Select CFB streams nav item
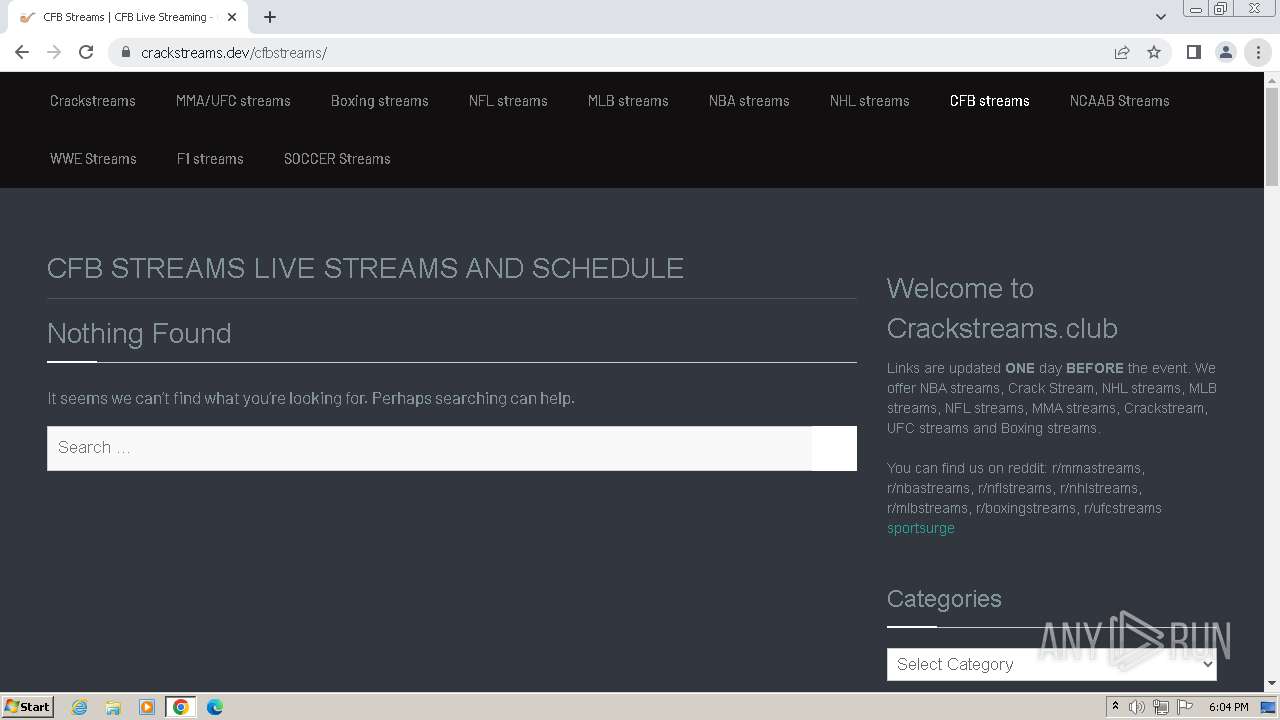1280x720 pixels. (x=990, y=101)
